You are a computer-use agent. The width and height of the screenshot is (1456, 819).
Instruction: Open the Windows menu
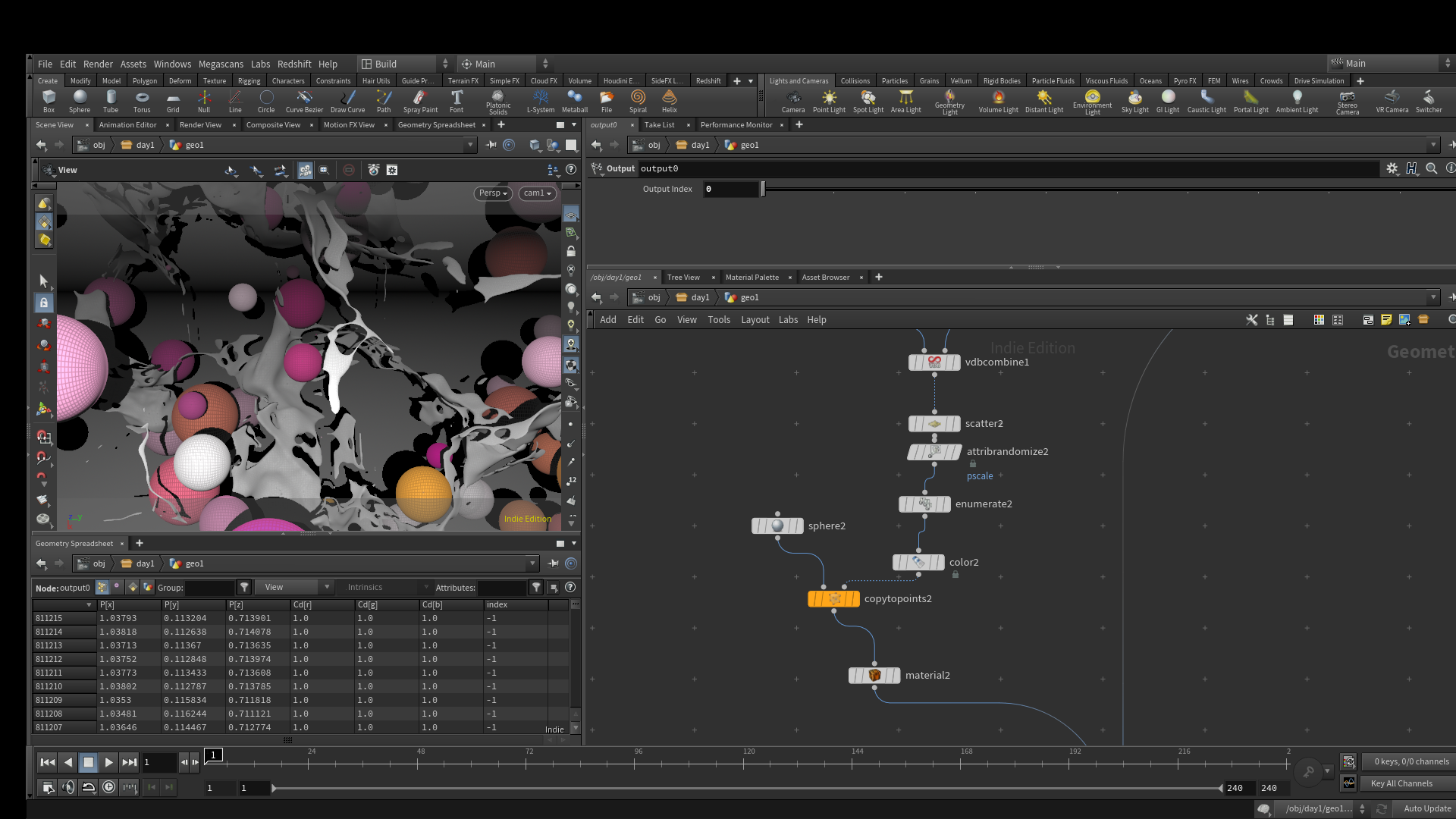coord(172,64)
